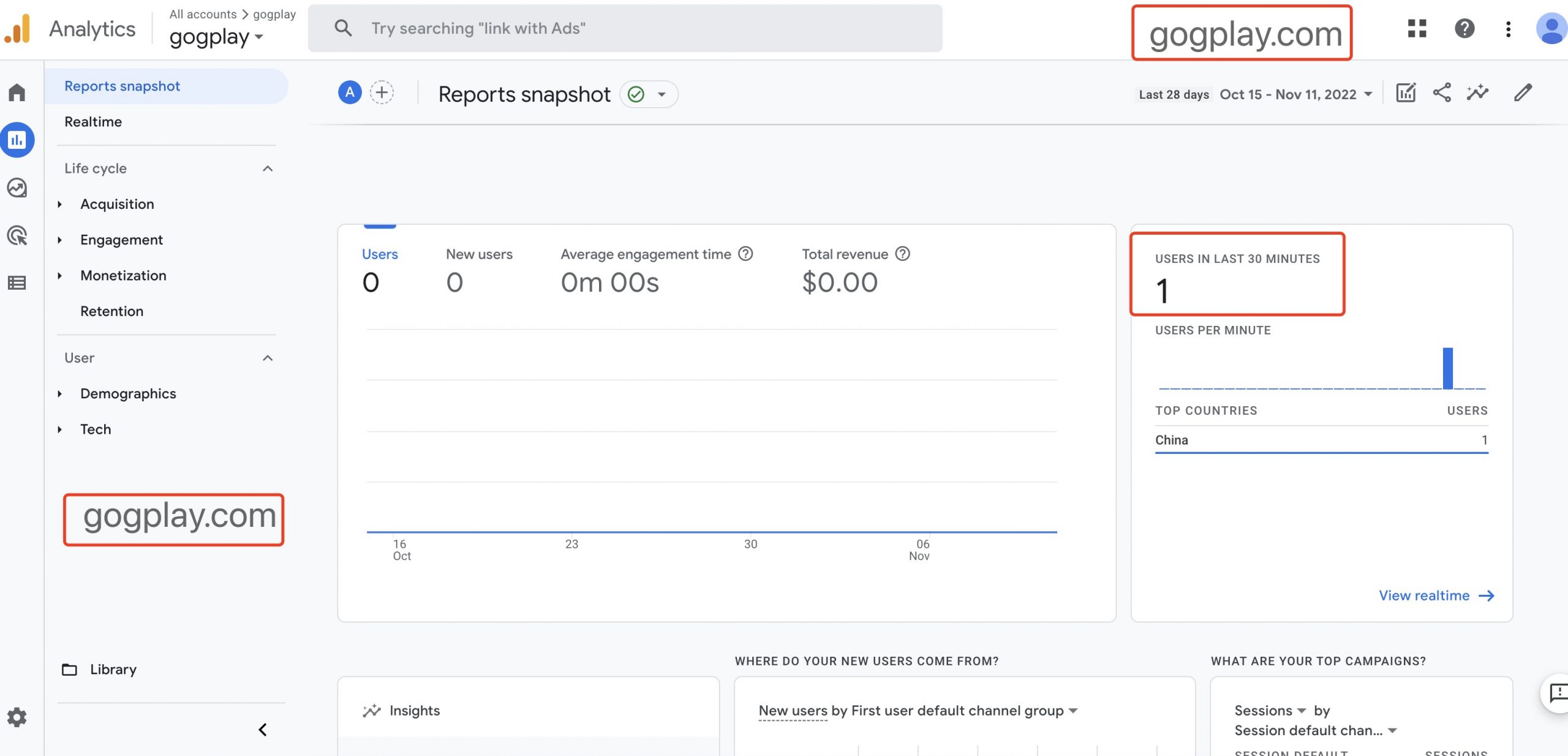Select the Retention menu item
1568x756 pixels.
point(111,311)
